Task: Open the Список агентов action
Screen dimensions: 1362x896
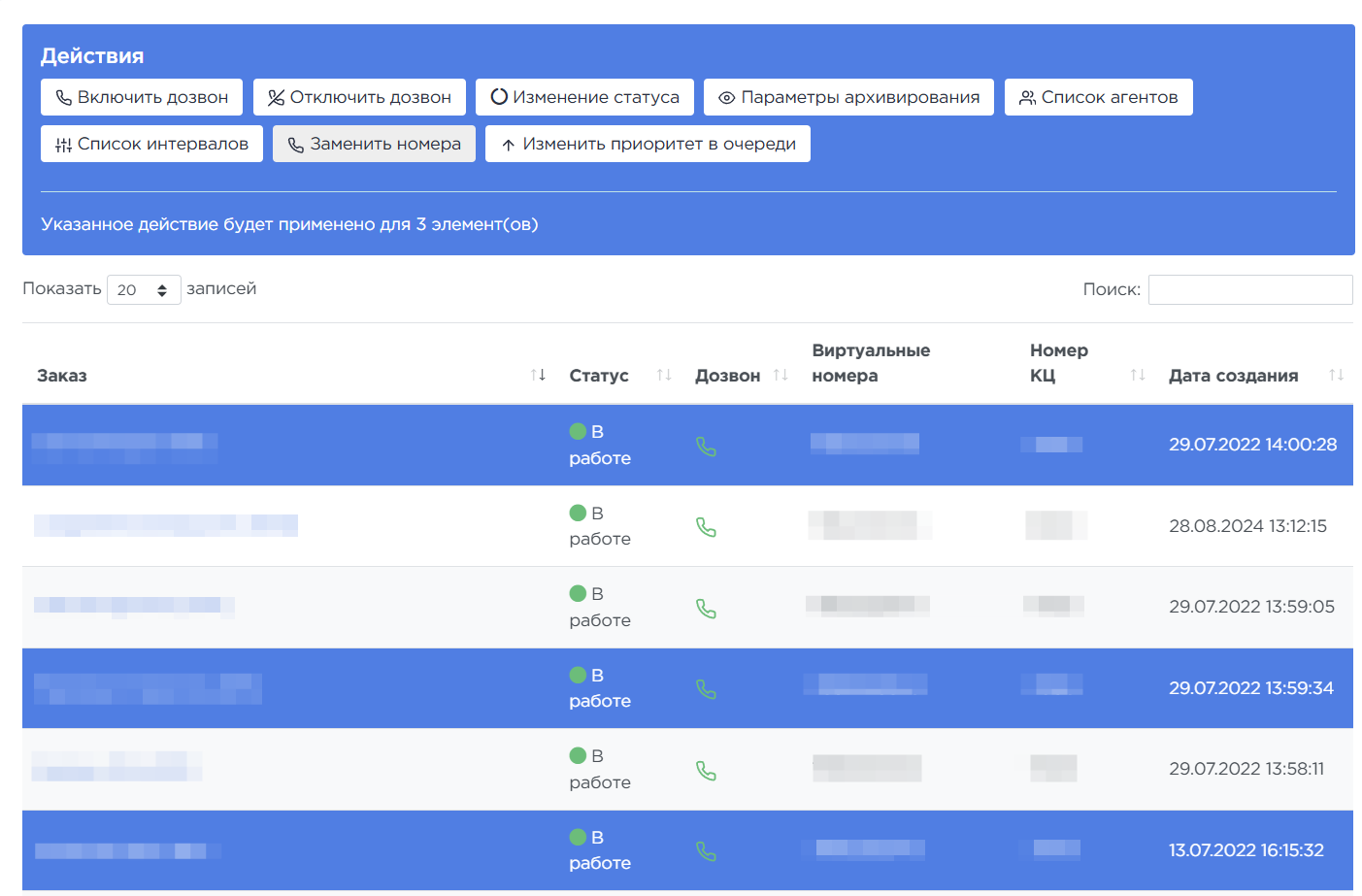Action: [1098, 97]
